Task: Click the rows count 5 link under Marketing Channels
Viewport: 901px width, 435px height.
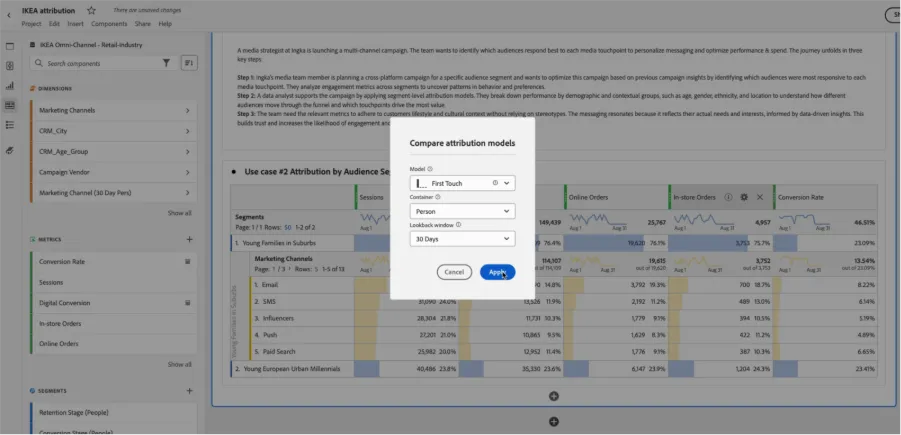Action: point(315,268)
